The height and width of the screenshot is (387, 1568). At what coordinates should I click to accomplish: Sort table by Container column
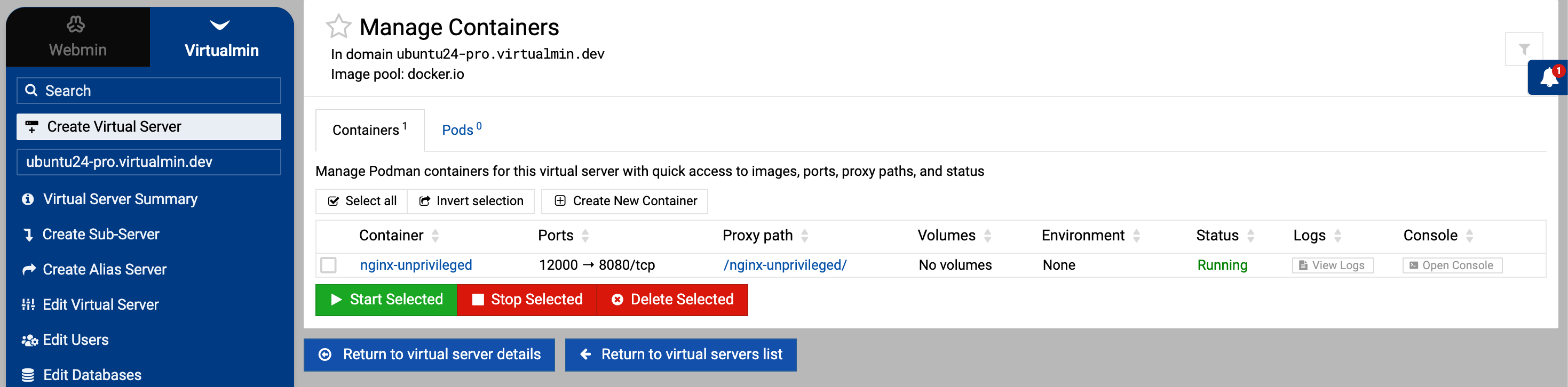(391, 236)
